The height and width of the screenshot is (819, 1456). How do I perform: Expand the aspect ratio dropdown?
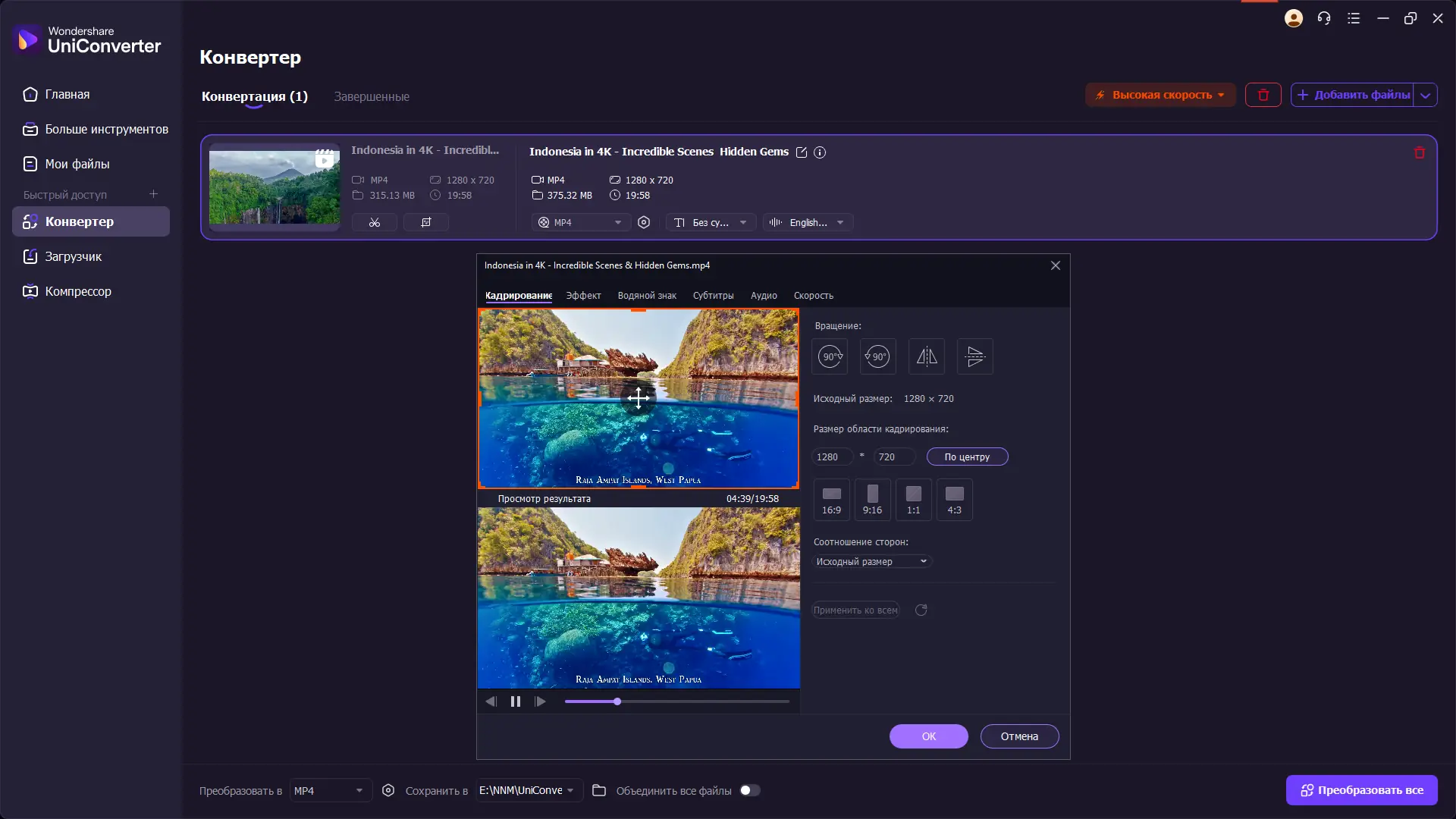(872, 562)
